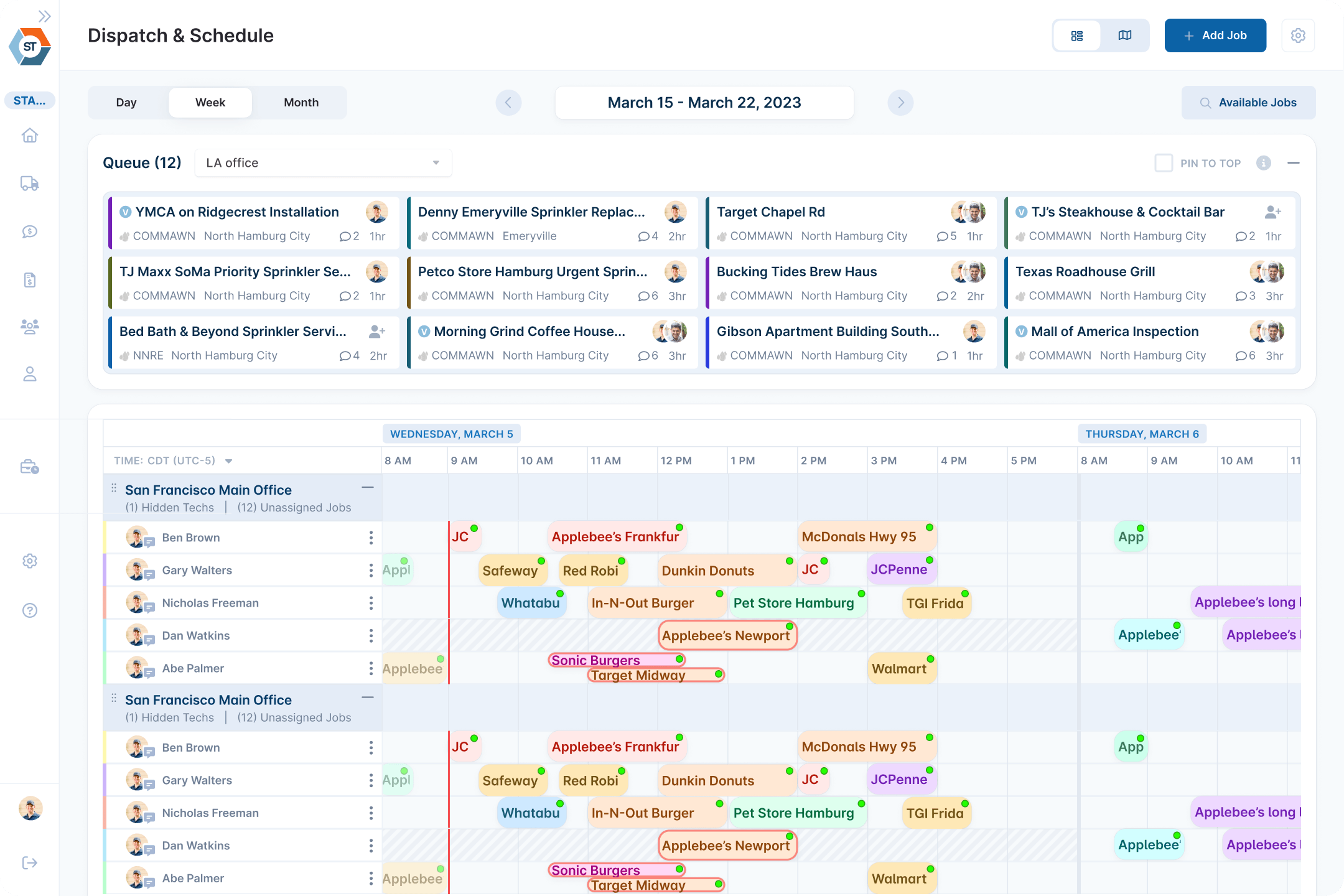Open Denny Emeryville Sprinkler card
1344x896 pixels.
pyautogui.click(x=553, y=223)
